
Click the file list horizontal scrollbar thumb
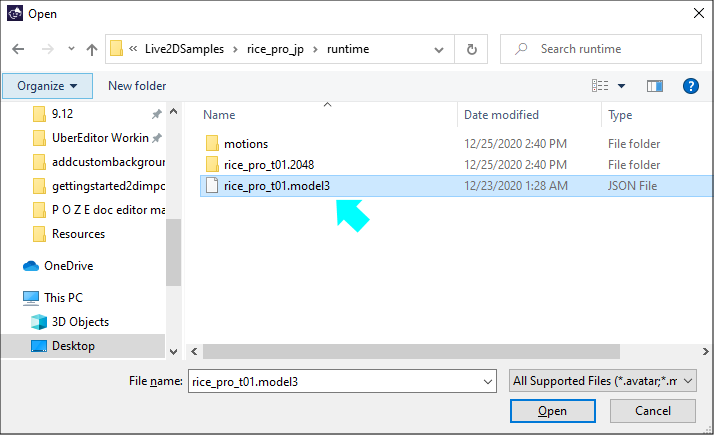tap(411, 351)
